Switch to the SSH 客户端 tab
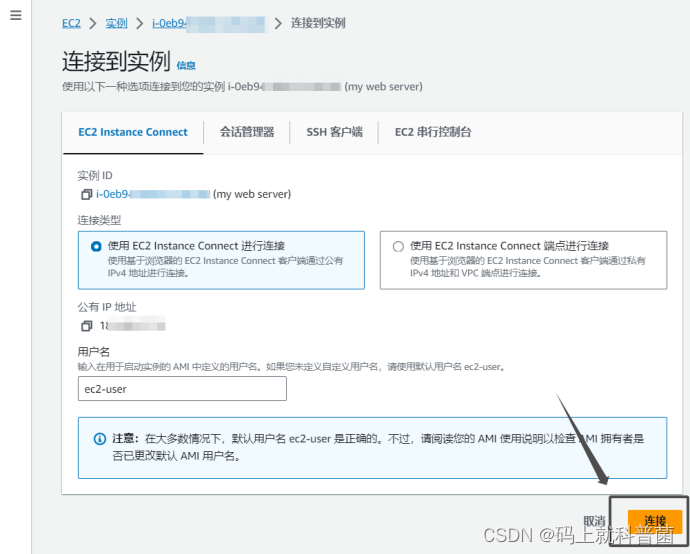Screen dimensions: 690x554 click(x=334, y=132)
